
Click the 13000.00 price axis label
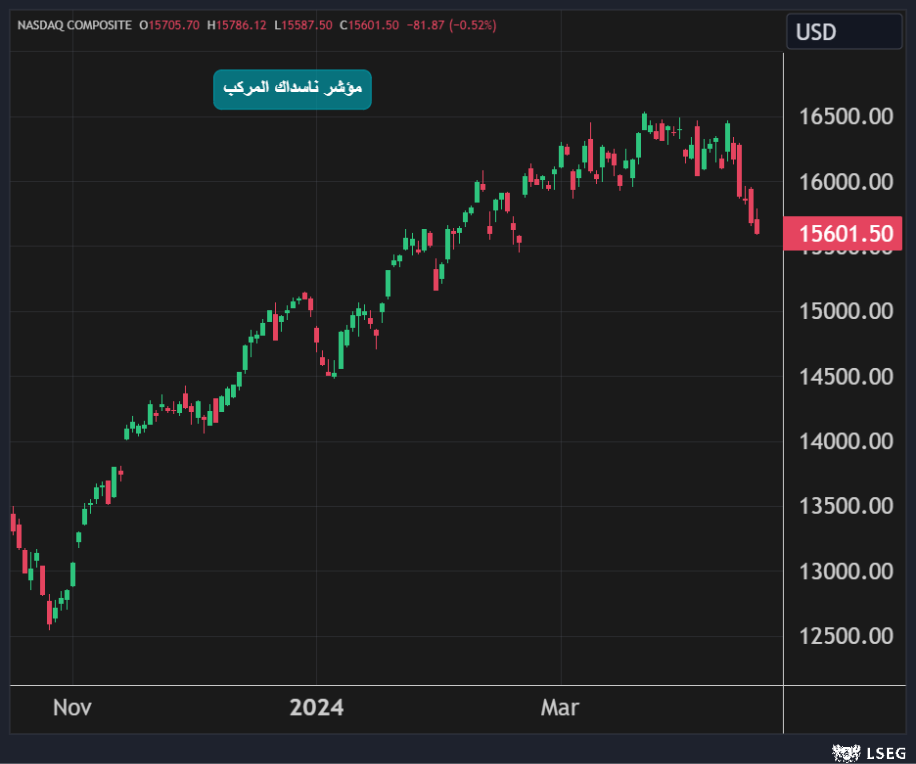845,571
